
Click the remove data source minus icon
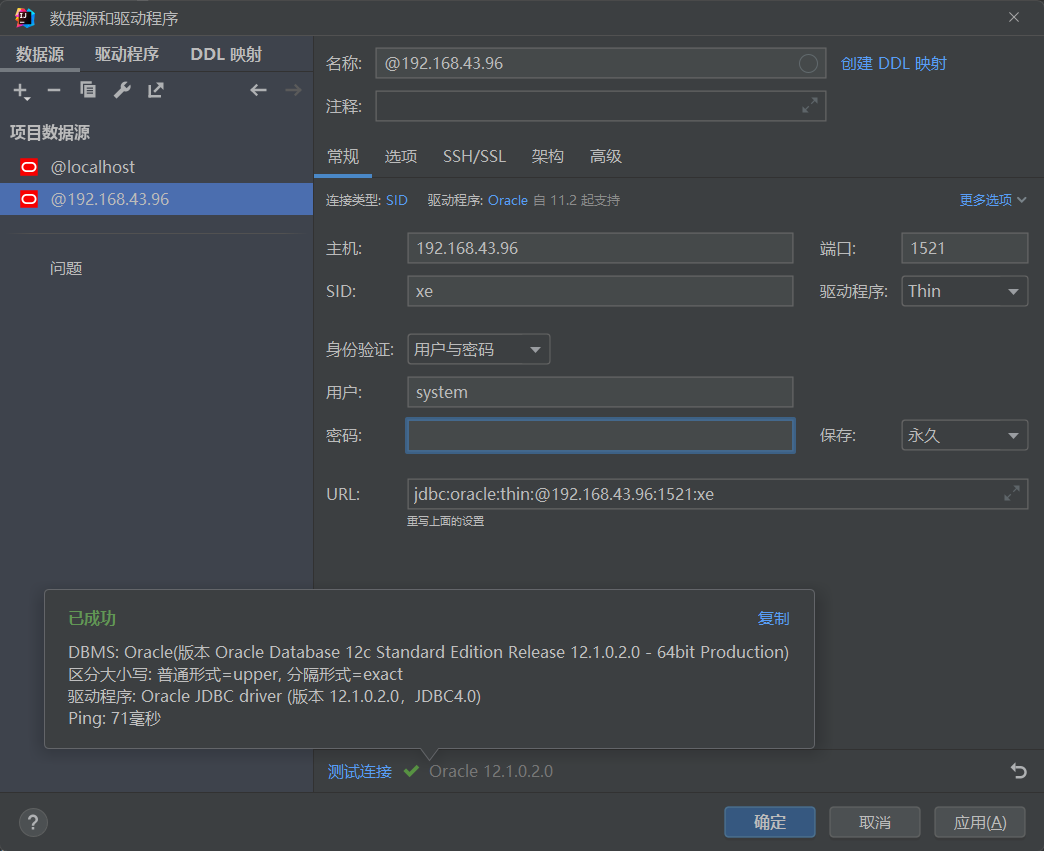tap(54, 91)
